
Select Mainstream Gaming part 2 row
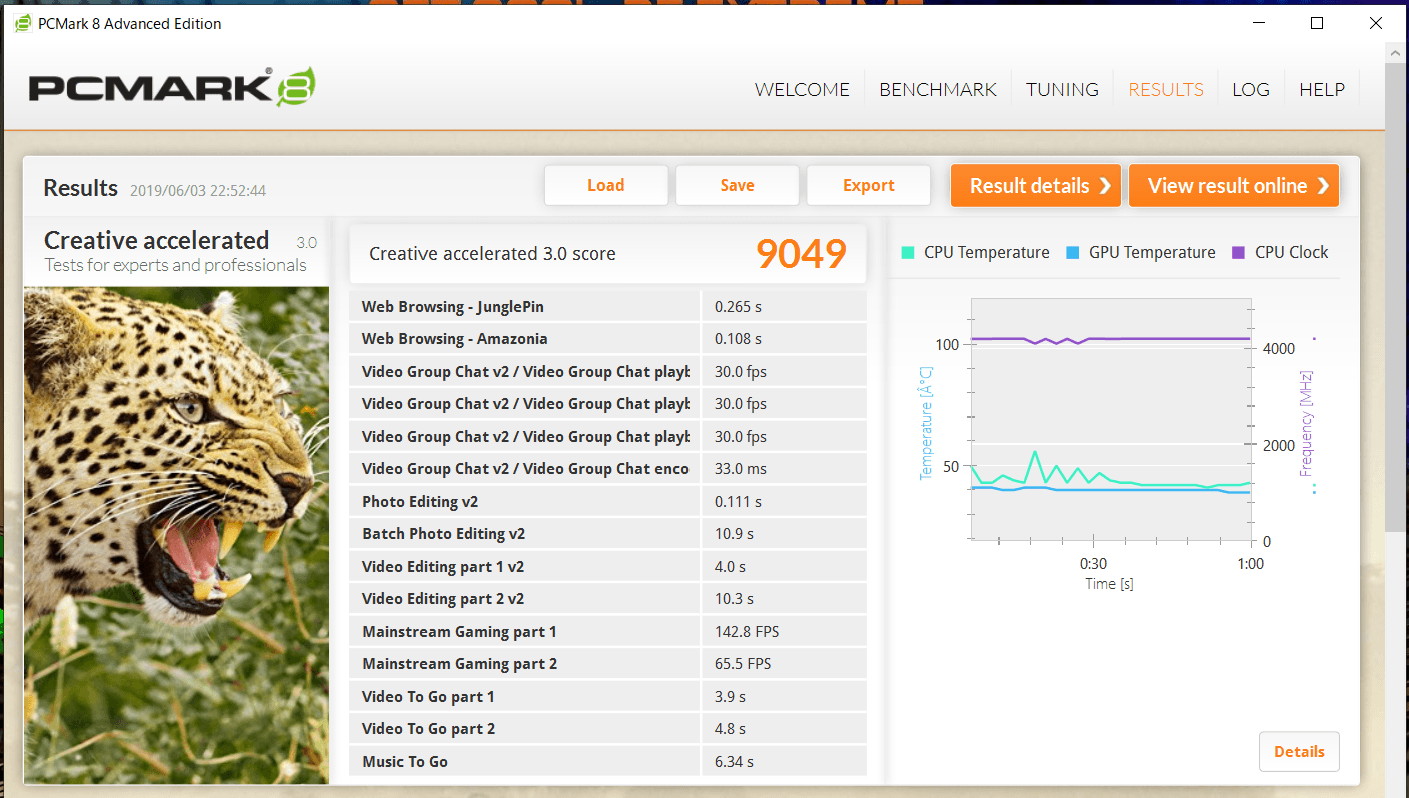click(607, 664)
